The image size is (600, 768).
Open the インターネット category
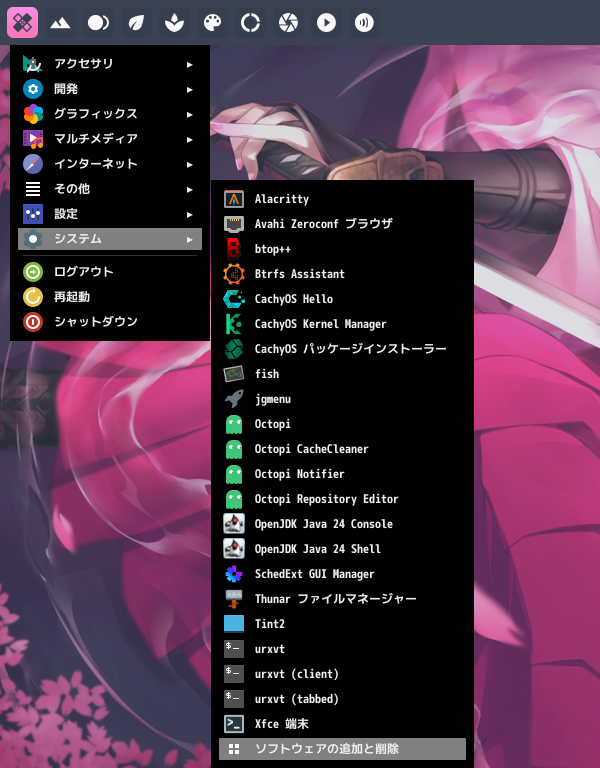[x=110, y=164]
